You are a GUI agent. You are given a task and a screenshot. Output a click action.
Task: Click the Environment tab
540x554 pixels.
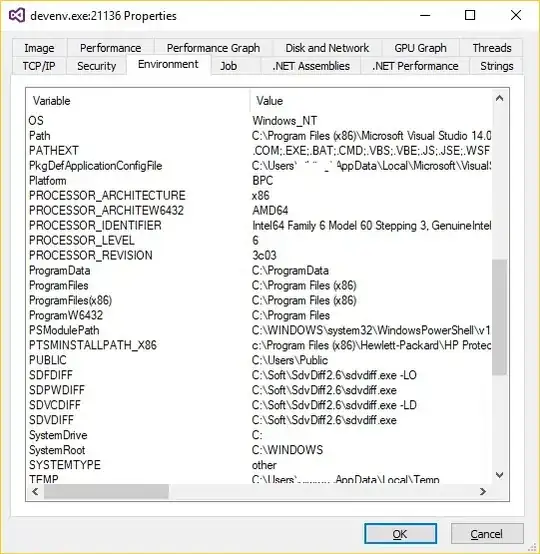(x=168, y=64)
